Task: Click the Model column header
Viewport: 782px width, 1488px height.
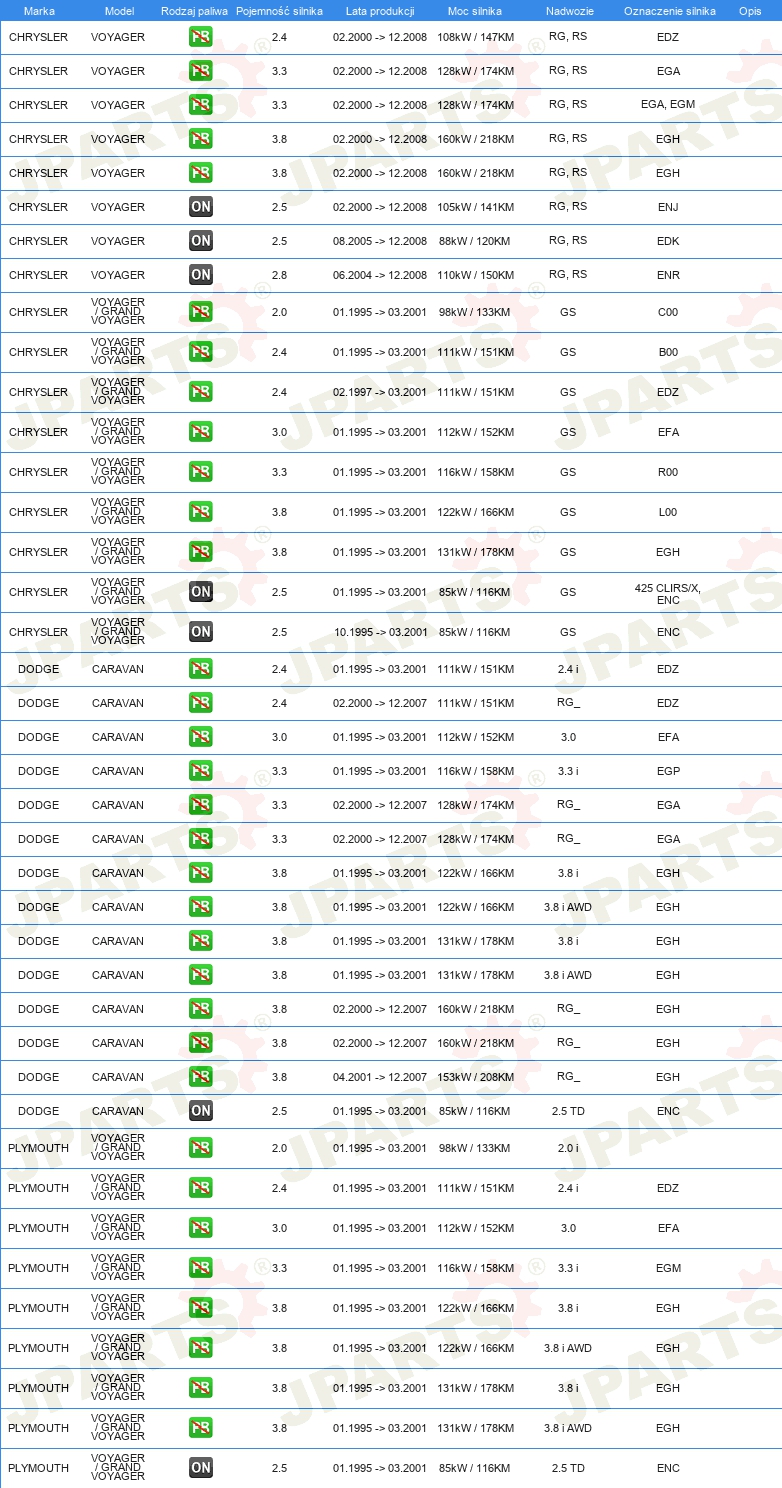Action: click(119, 11)
